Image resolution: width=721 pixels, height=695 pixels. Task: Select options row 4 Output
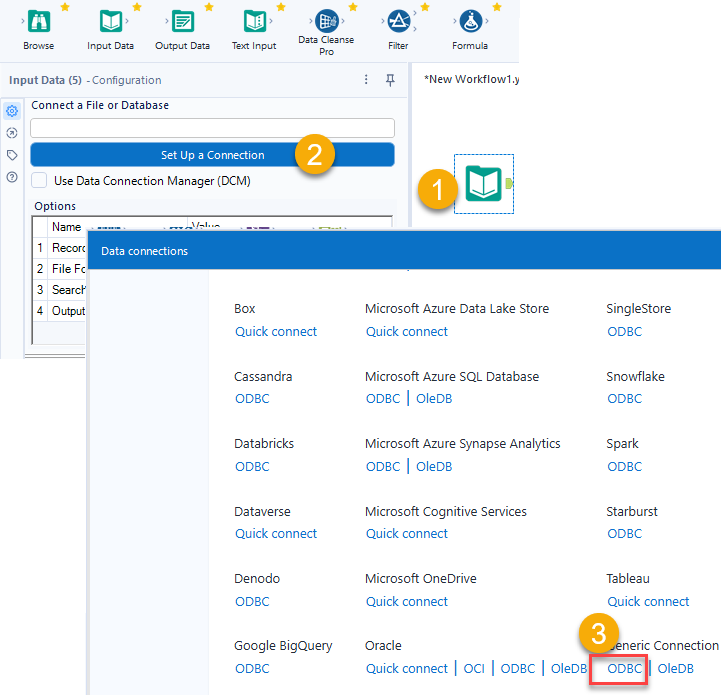60,311
